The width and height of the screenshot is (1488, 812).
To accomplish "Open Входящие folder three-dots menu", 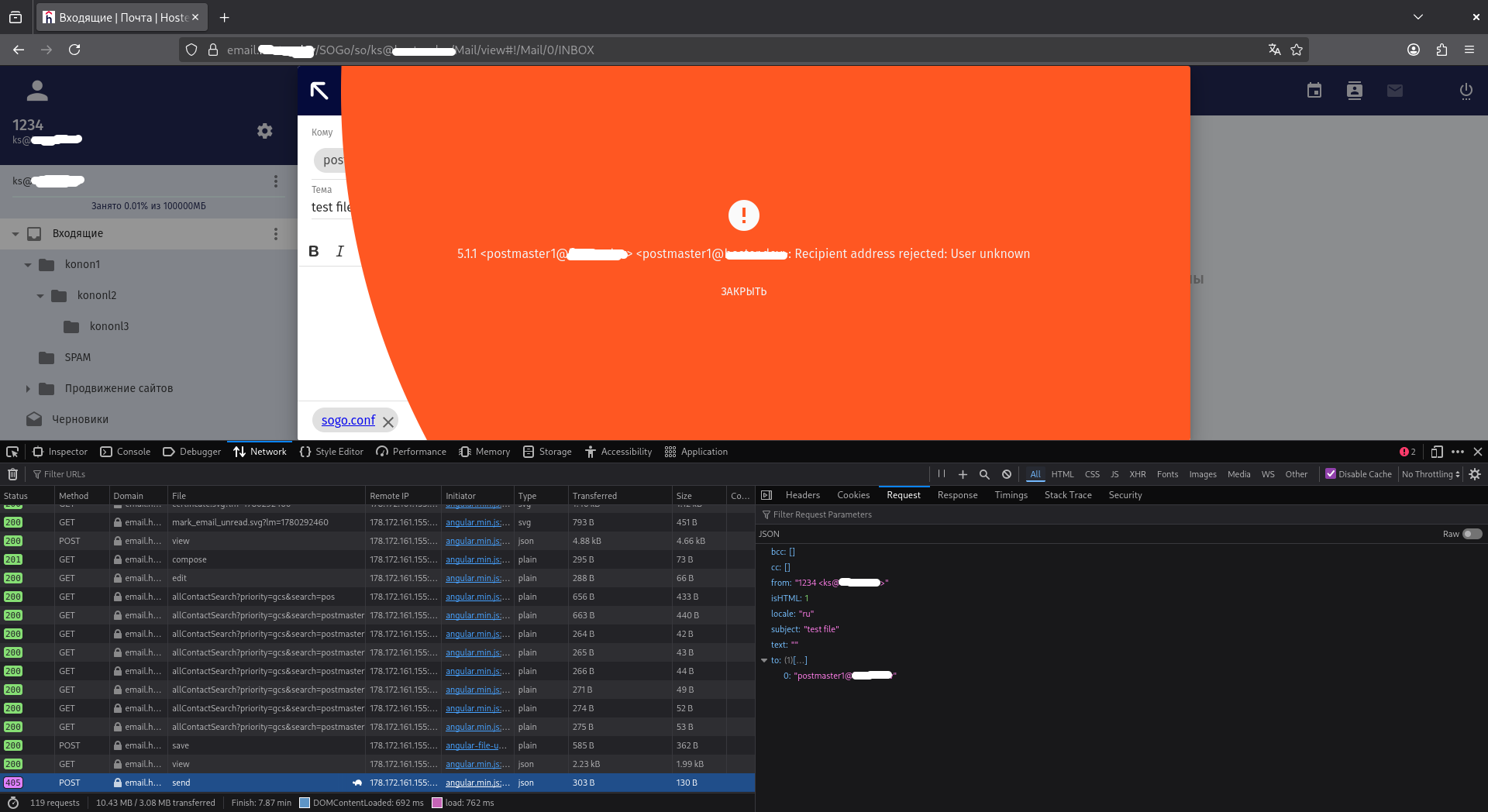I will click(275, 234).
